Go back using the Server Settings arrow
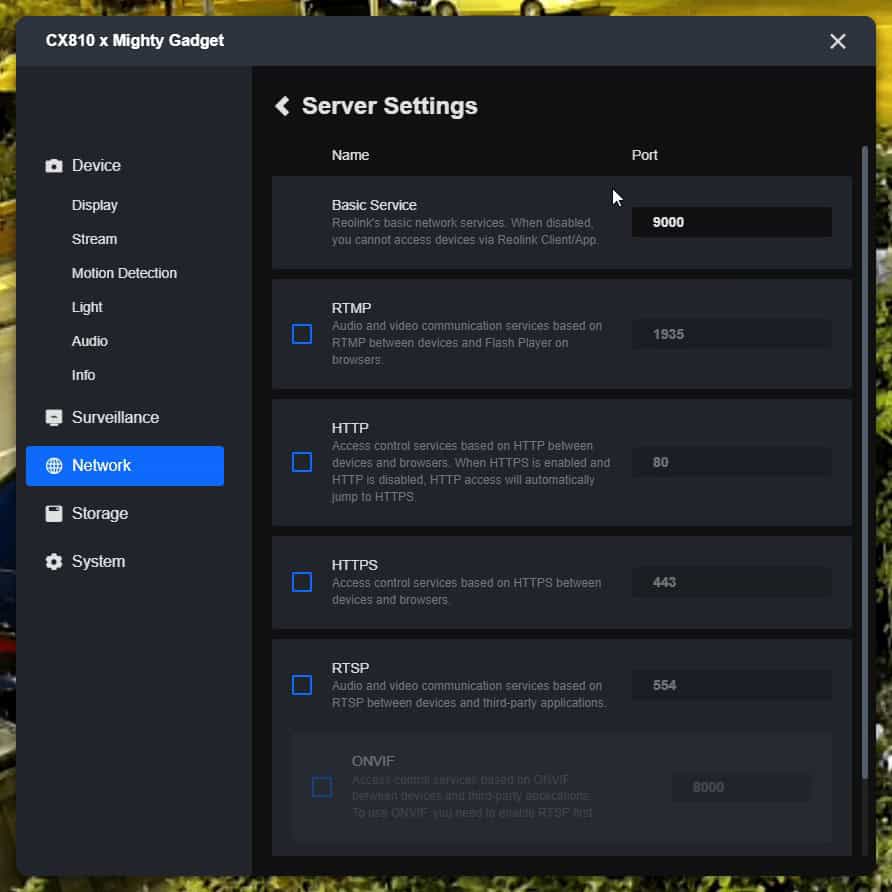 [282, 106]
